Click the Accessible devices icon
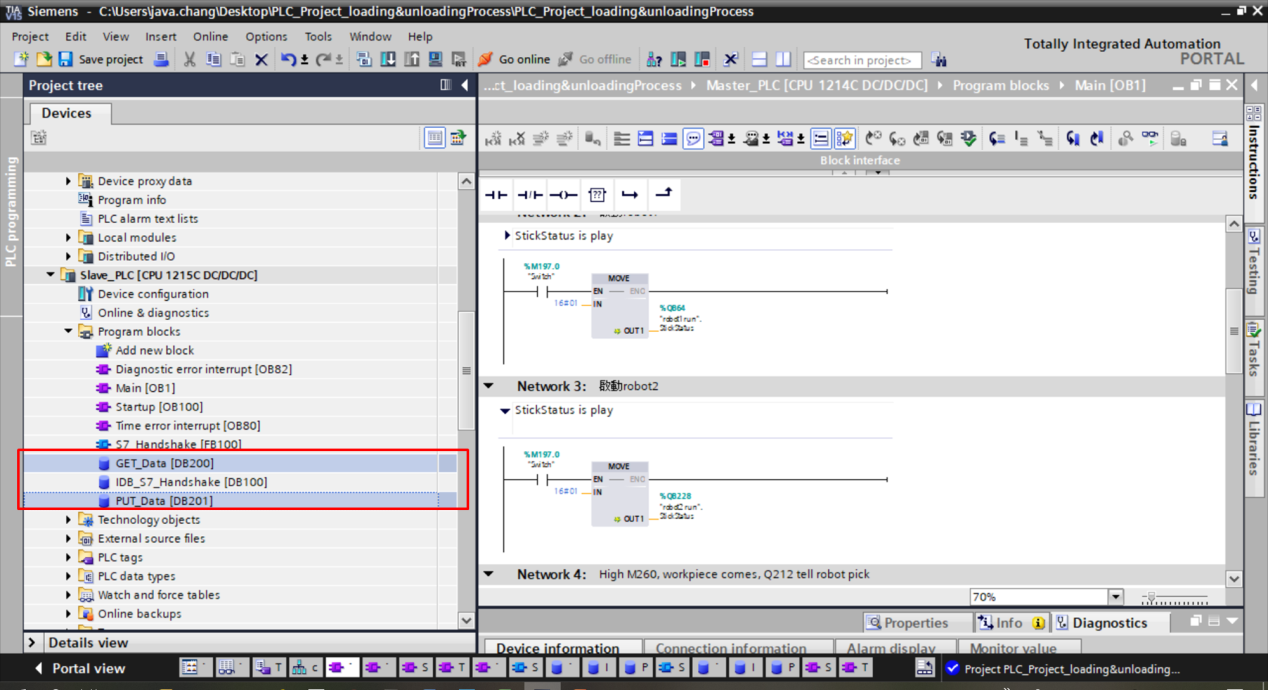Image resolution: width=1268 pixels, height=690 pixels. [x=654, y=60]
